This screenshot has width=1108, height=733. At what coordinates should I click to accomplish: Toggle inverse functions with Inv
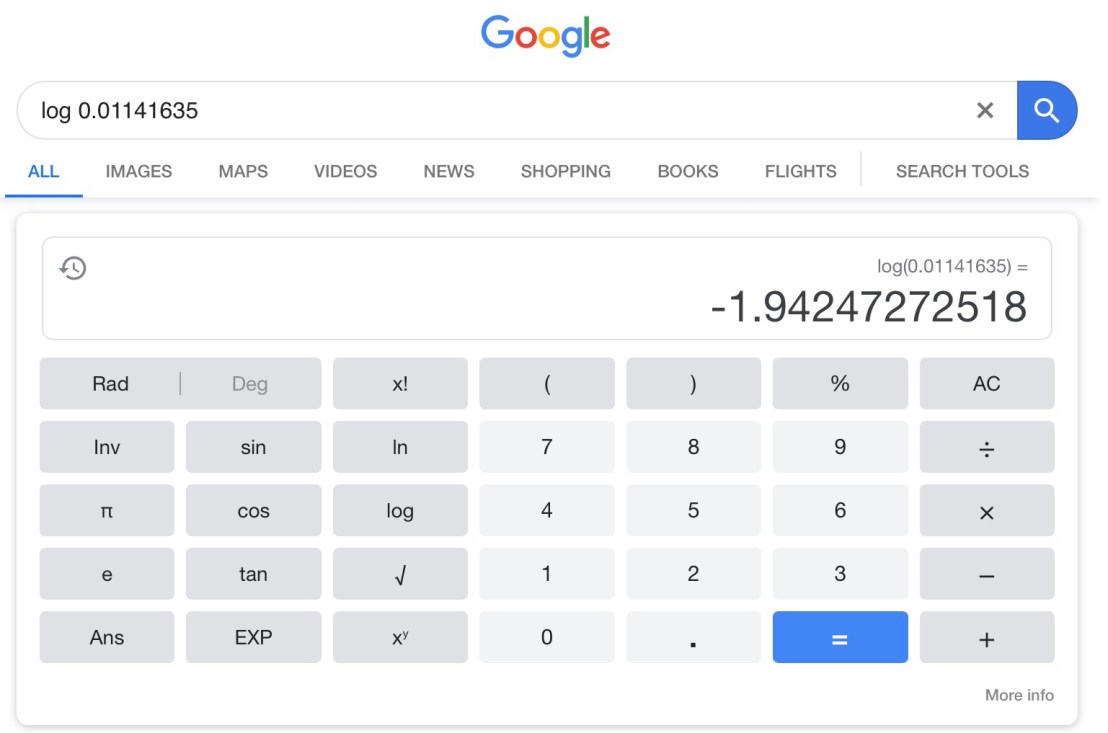tap(107, 447)
